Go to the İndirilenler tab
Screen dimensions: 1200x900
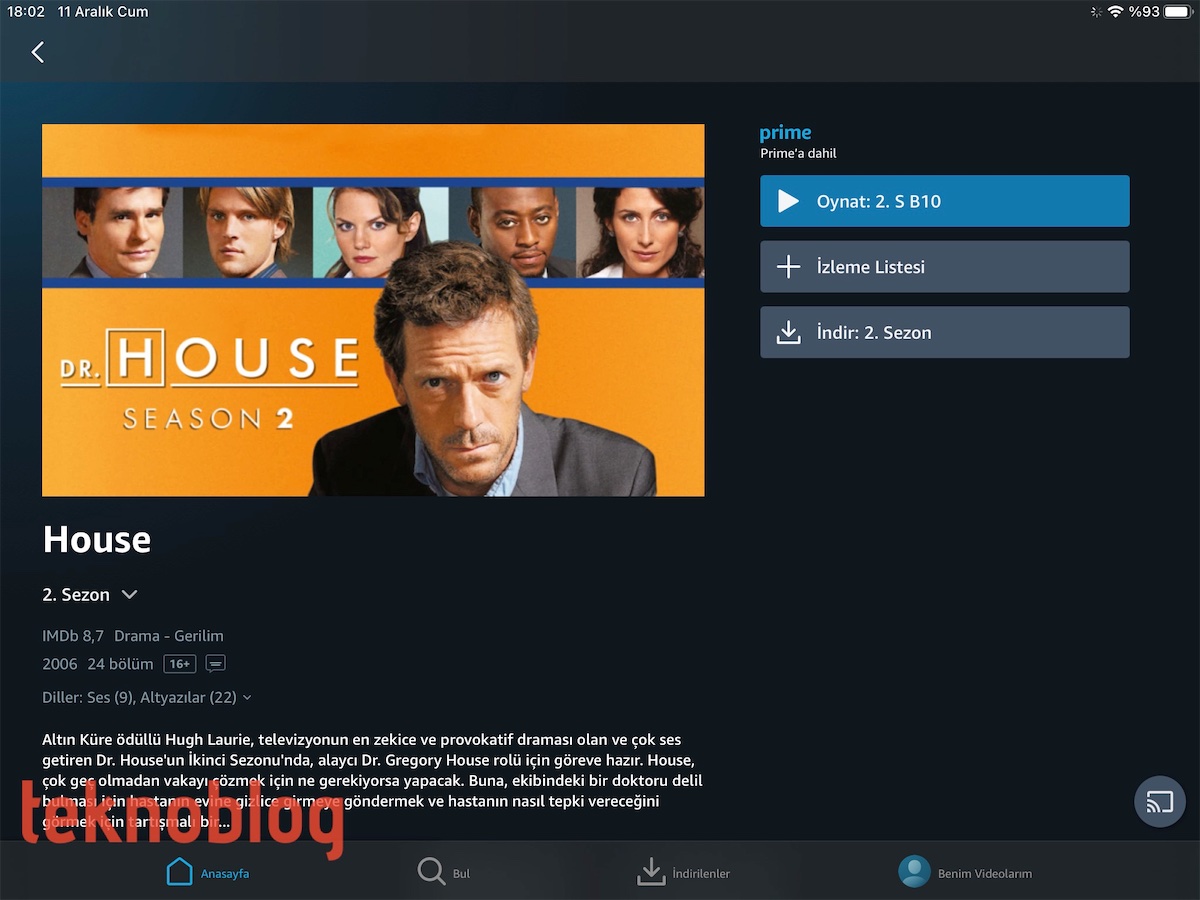coord(684,872)
